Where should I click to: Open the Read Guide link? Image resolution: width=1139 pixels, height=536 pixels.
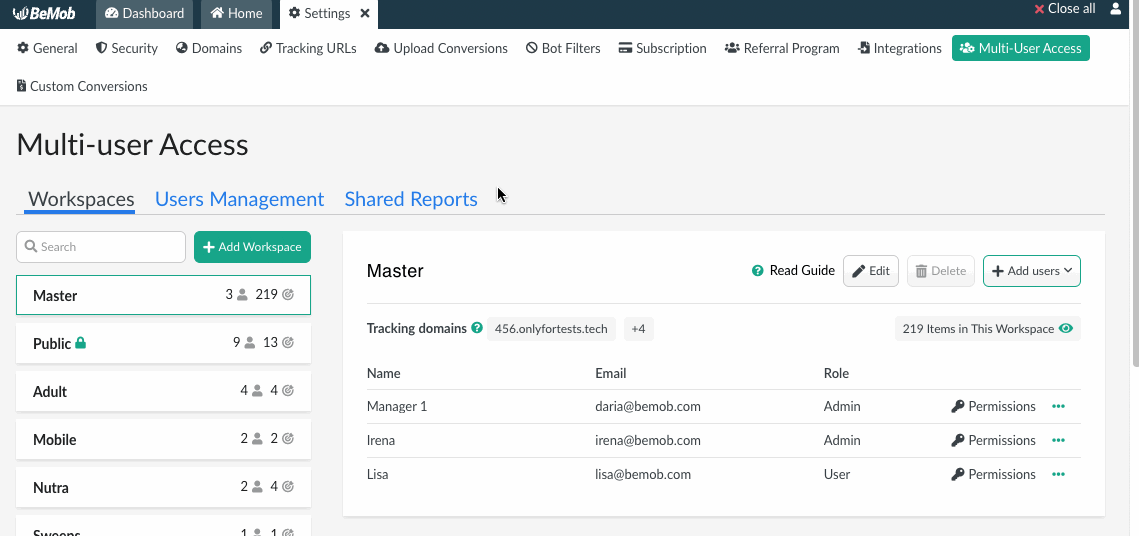[x=802, y=271]
